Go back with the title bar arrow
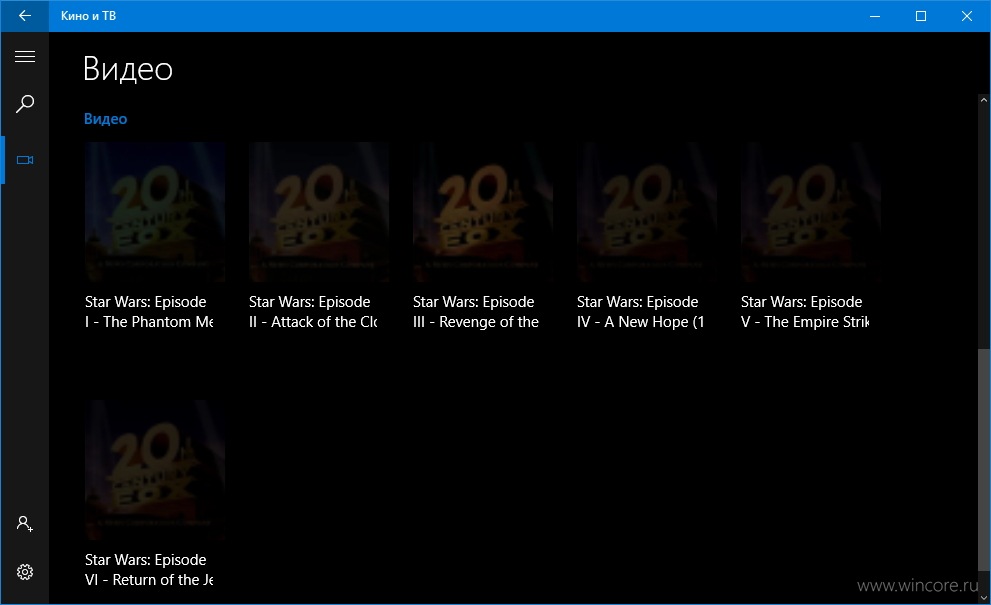Viewport: 991px width, 605px height. (25, 16)
